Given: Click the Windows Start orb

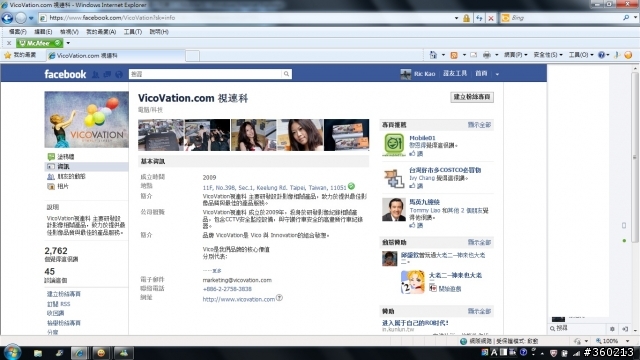Looking at the screenshot, I should 12,352.
